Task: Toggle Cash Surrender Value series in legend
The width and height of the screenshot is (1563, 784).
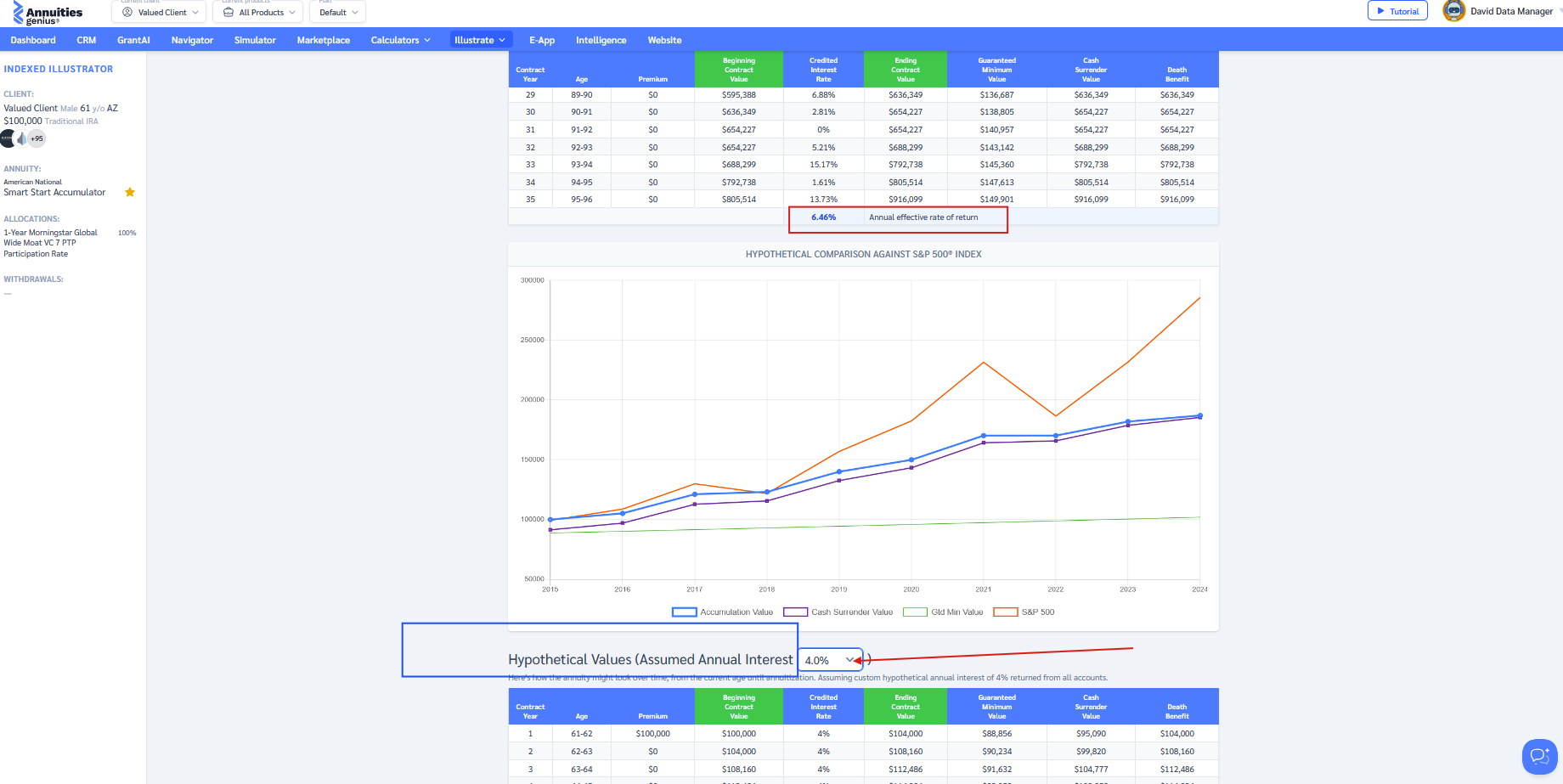Action: tap(838, 612)
